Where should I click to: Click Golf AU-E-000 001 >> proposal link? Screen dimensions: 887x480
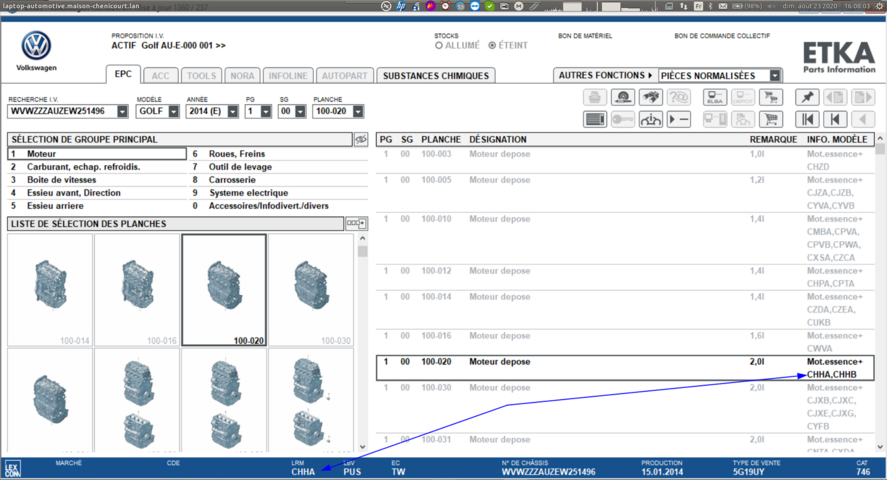point(183,45)
